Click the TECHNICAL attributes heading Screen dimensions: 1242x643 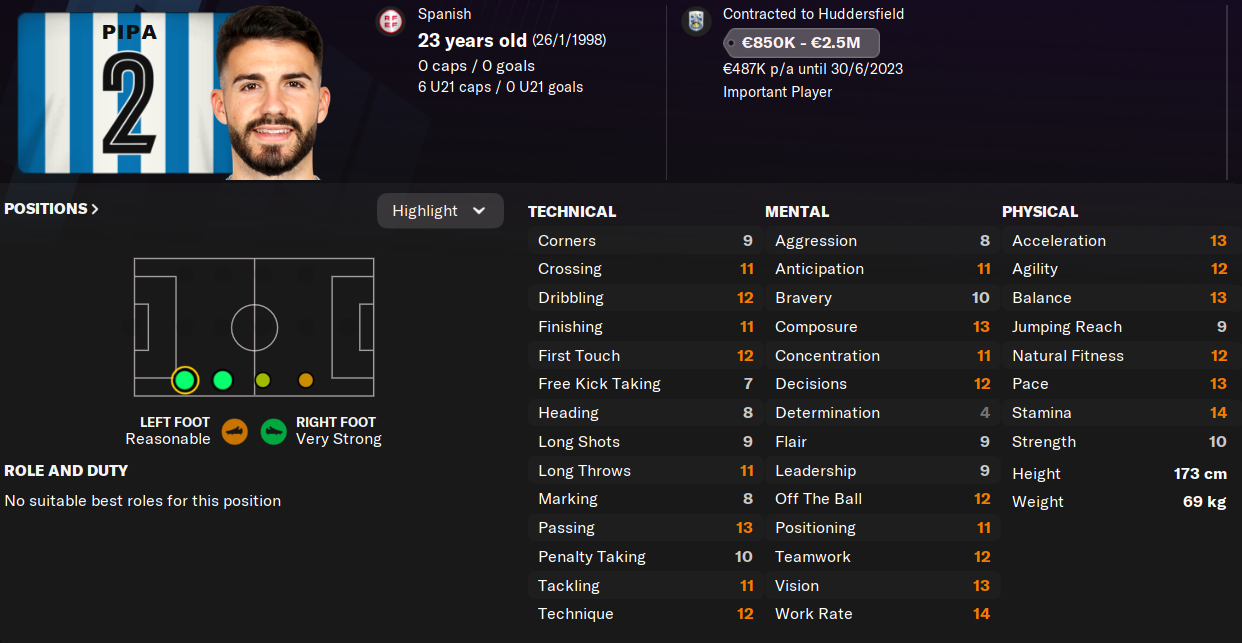pos(572,212)
